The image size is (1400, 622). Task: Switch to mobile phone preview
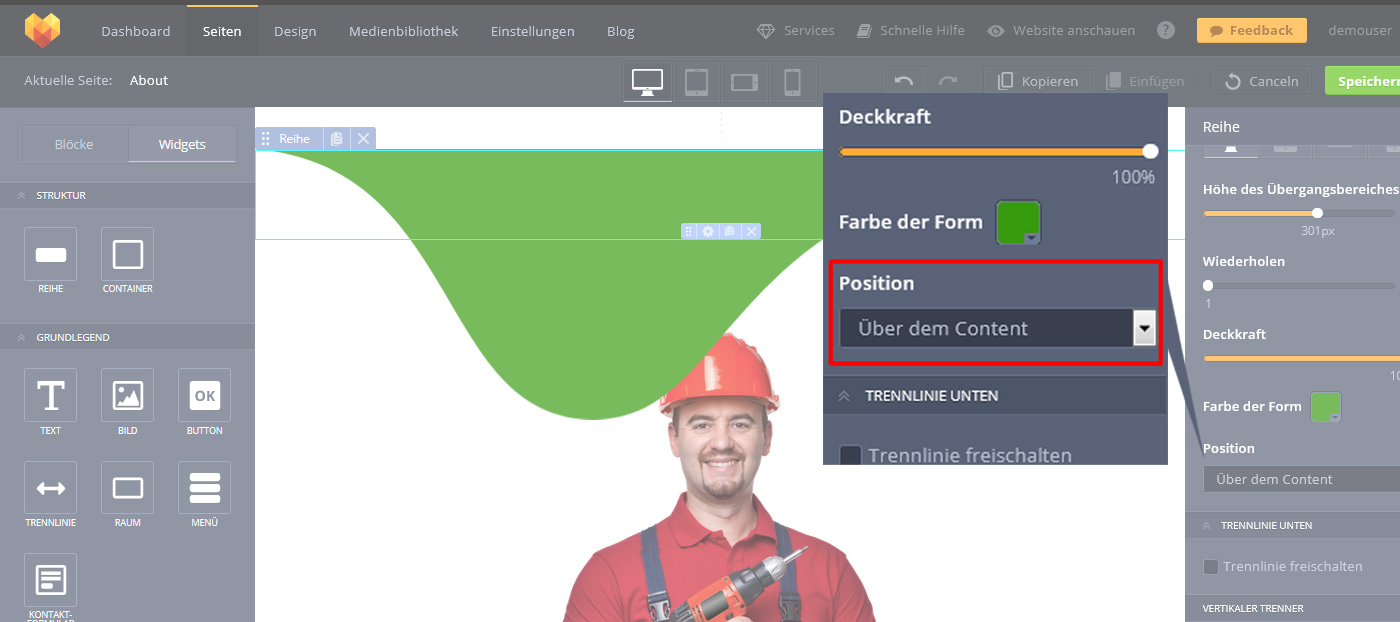[x=792, y=82]
